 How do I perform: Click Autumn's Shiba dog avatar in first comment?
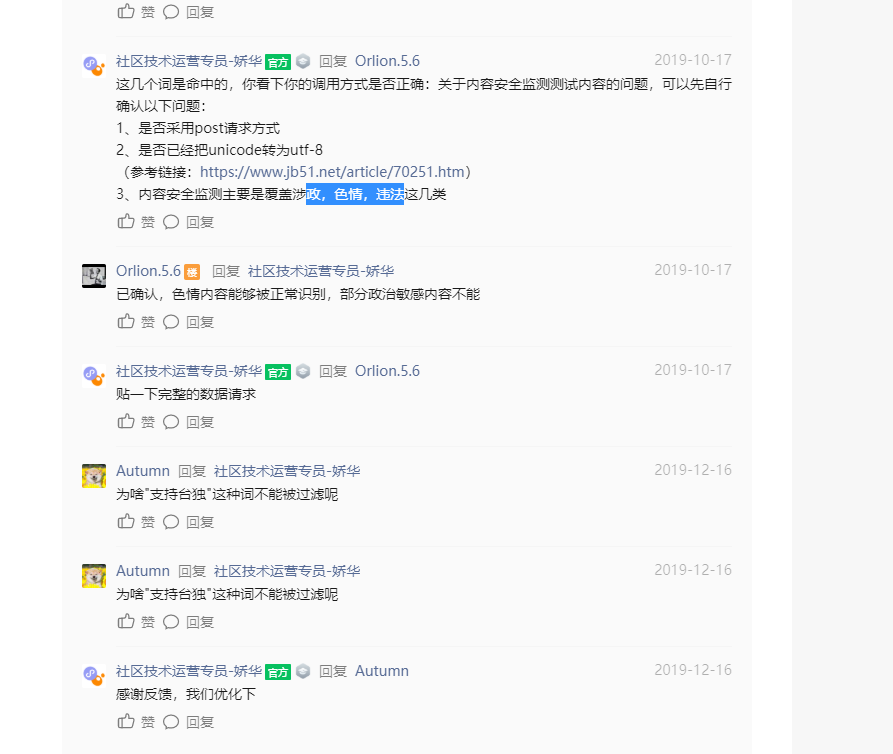[94, 476]
